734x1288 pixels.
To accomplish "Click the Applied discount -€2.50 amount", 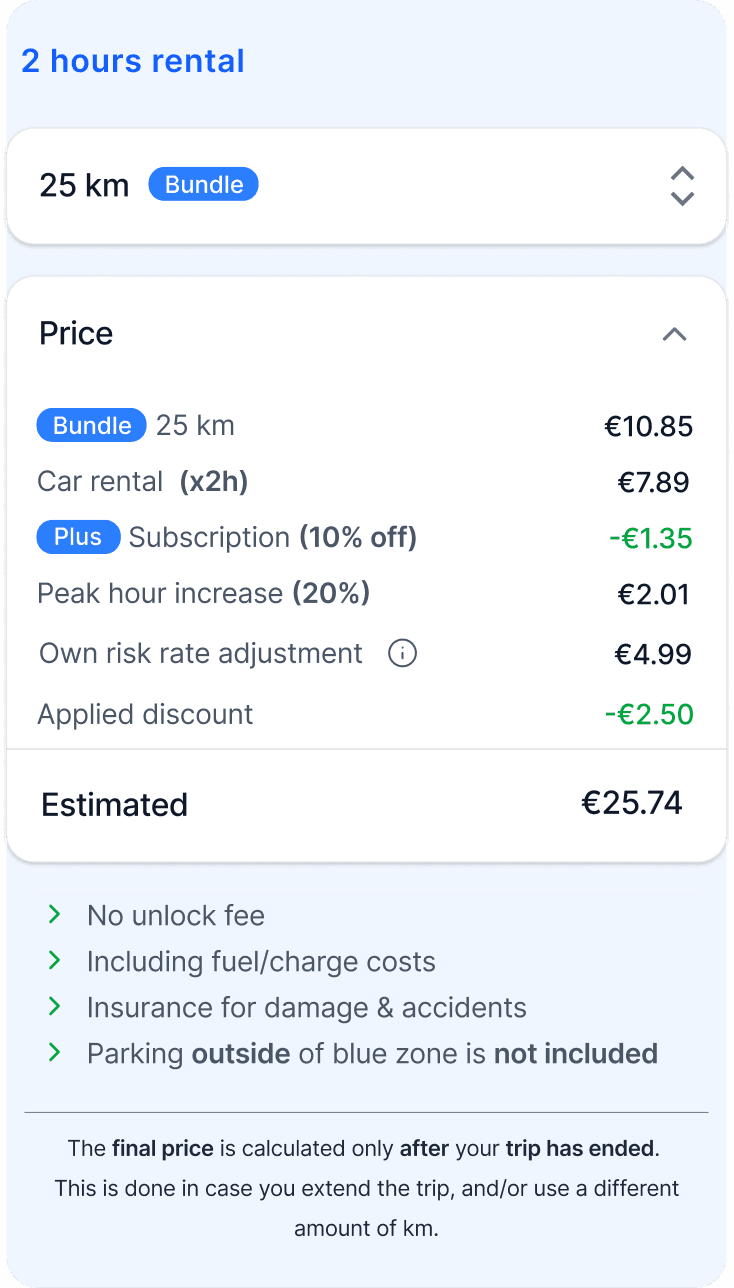I will point(649,715).
